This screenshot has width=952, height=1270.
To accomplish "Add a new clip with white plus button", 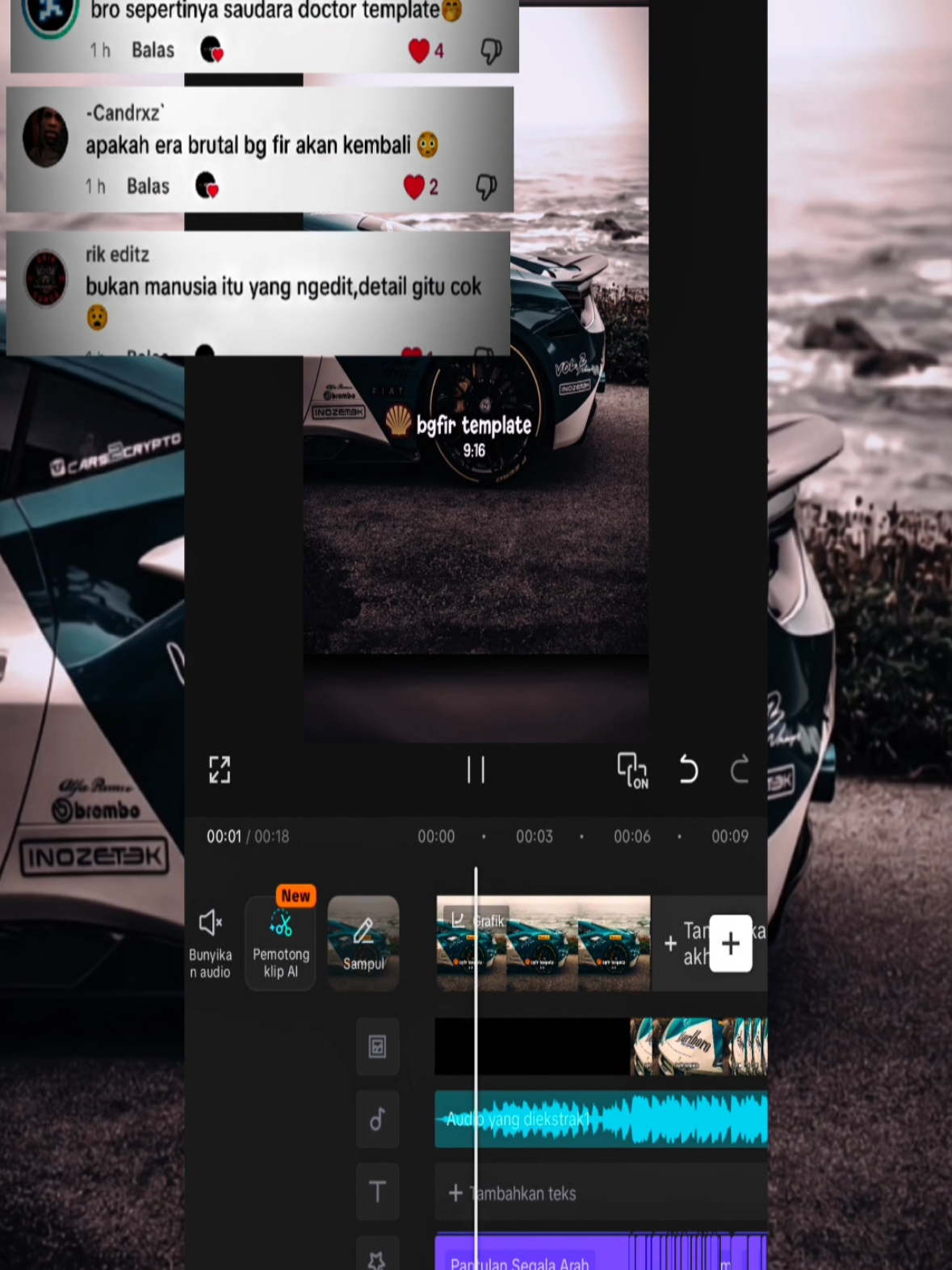I will click(731, 943).
